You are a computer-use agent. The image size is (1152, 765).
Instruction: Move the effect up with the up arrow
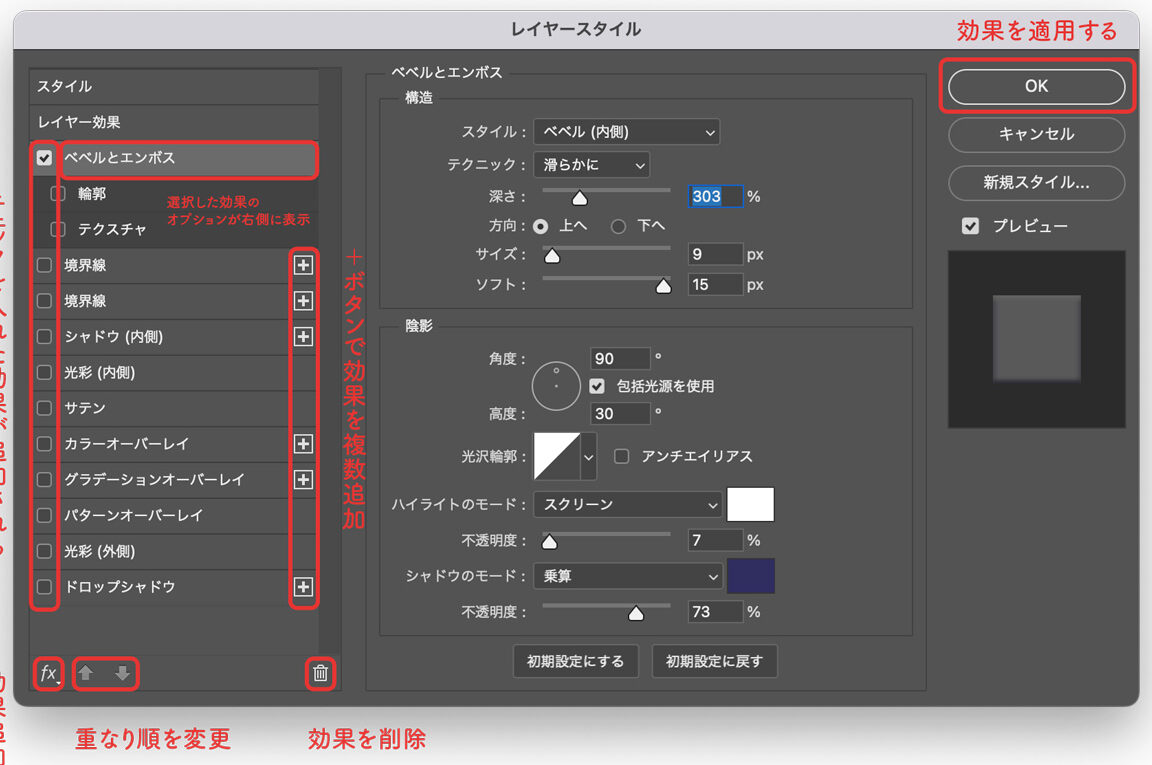[x=86, y=673]
